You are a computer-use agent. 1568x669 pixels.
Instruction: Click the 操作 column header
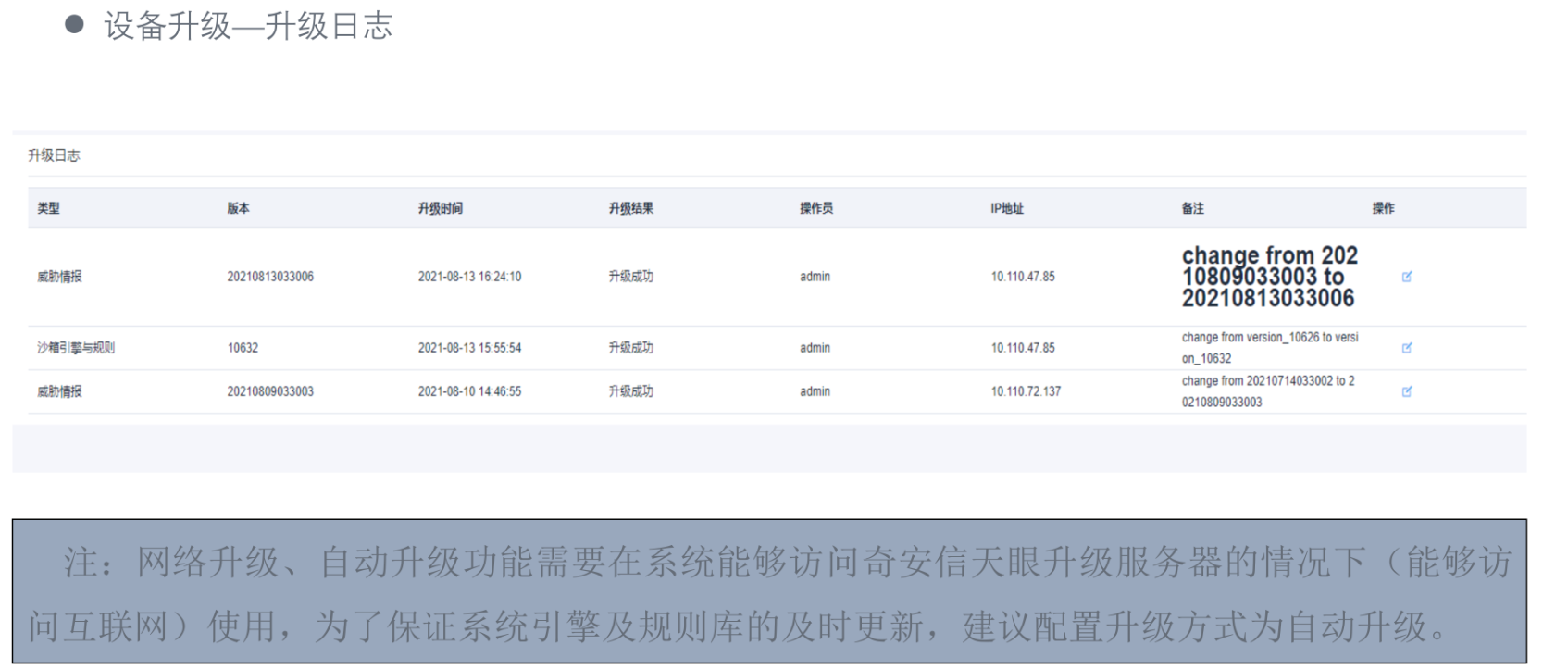pos(1383,208)
